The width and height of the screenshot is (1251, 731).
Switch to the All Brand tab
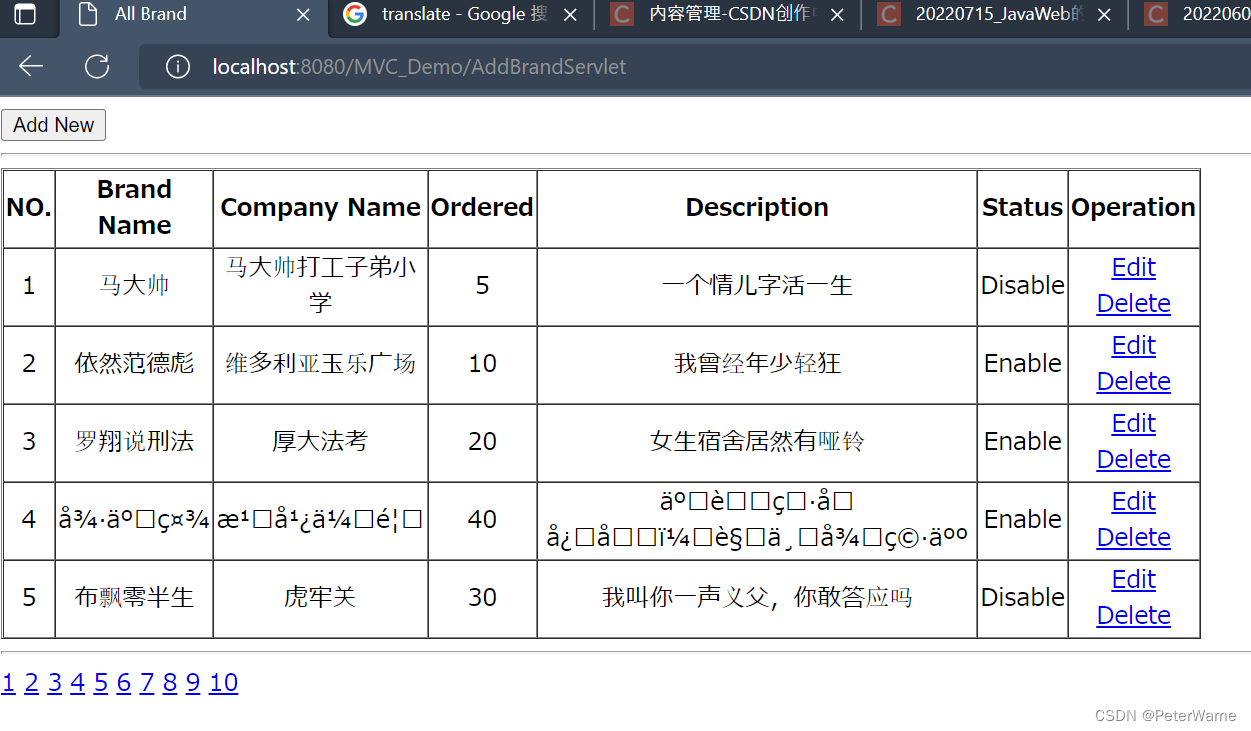(x=193, y=15)
